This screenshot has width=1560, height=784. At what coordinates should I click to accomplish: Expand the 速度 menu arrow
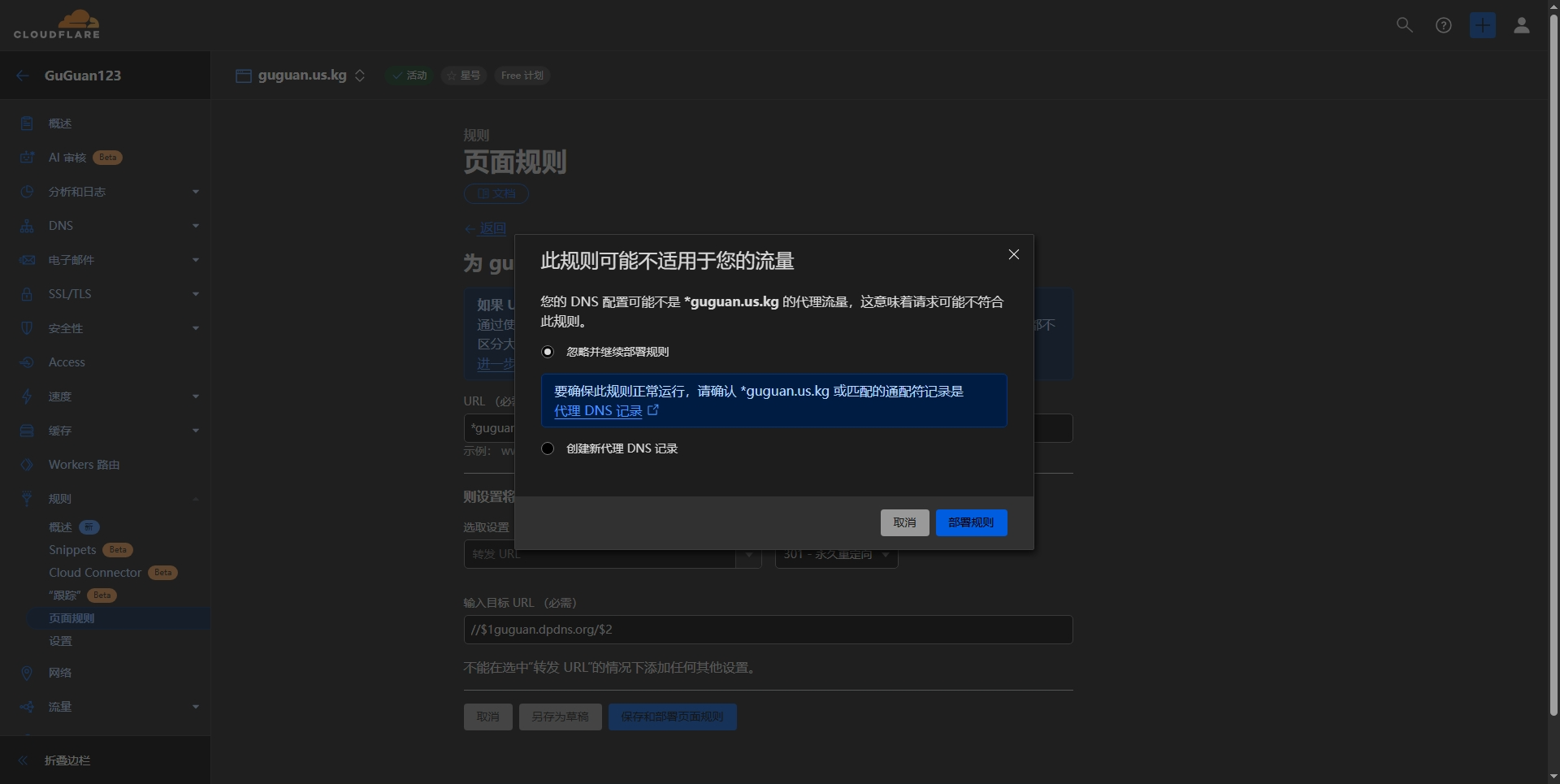coord(196,396)
